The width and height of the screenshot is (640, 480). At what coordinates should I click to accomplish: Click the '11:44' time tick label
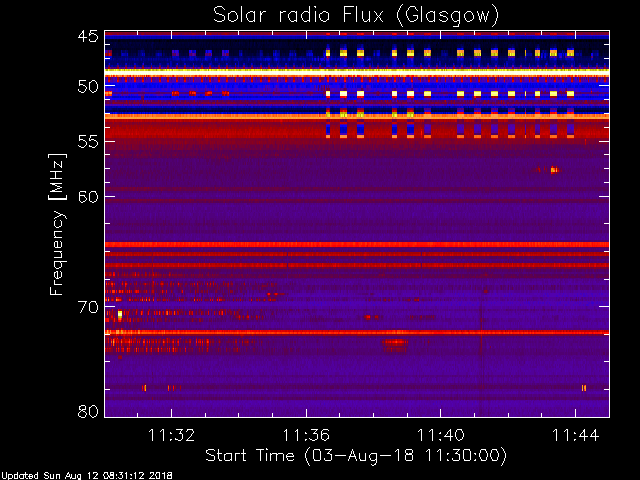(576, 435)
